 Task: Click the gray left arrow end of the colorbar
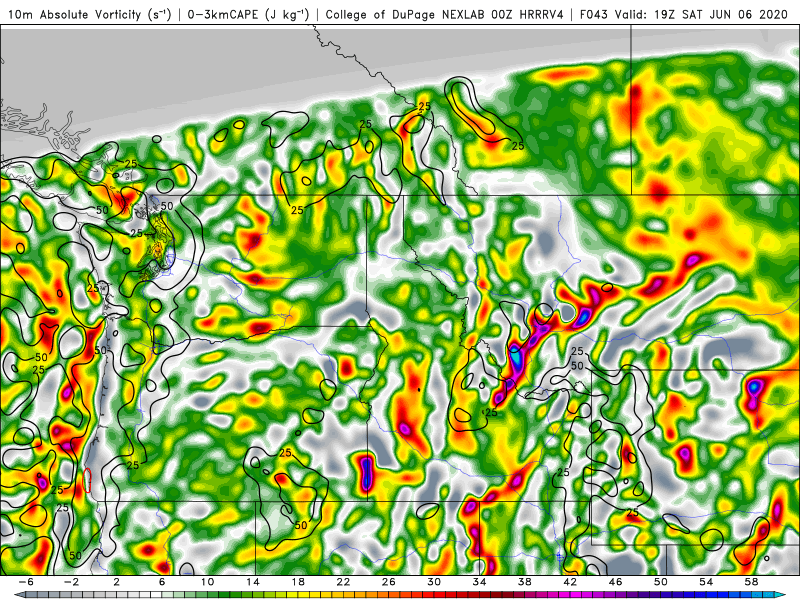tap(20, 595)
